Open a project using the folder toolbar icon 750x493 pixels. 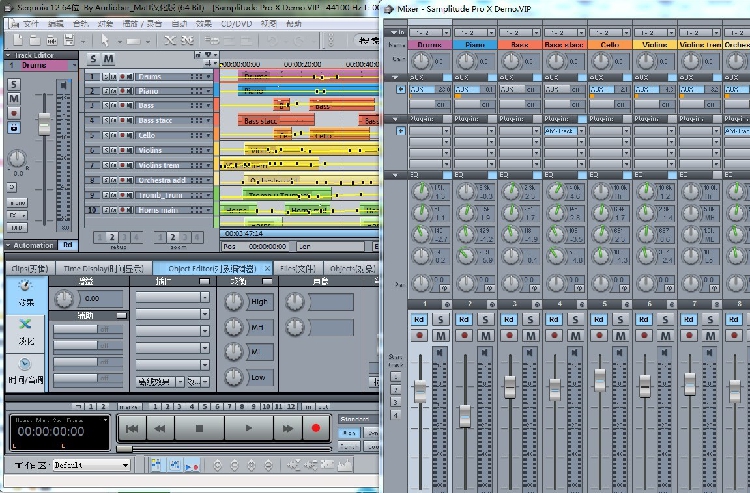[x=34, y=40]
